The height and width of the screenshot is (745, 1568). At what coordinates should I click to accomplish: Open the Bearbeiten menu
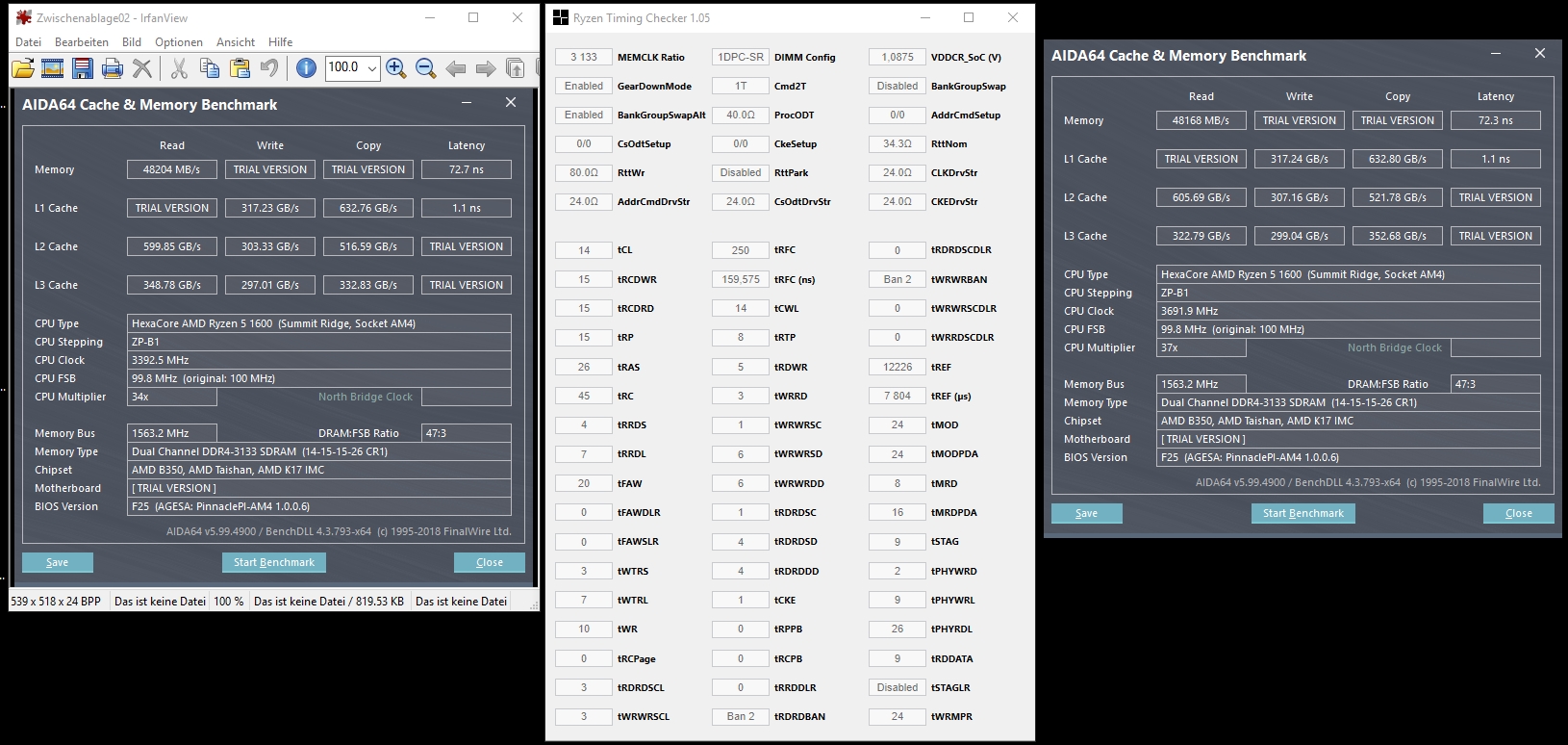82,42
